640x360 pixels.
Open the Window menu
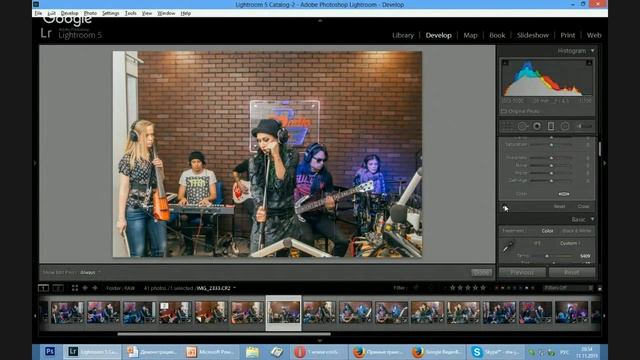pos(166,13)
